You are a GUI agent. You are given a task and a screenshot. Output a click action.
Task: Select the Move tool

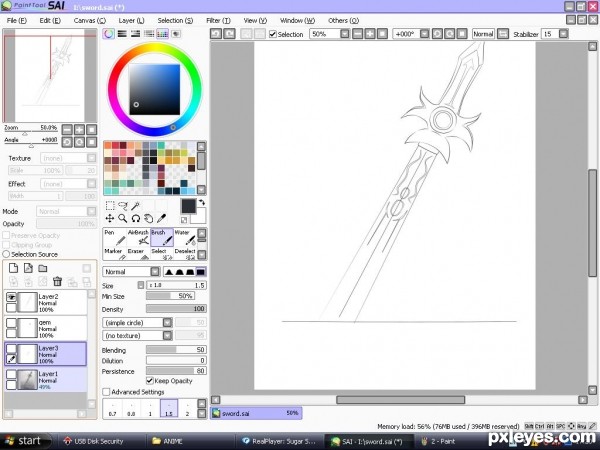[x=110, y=218]
